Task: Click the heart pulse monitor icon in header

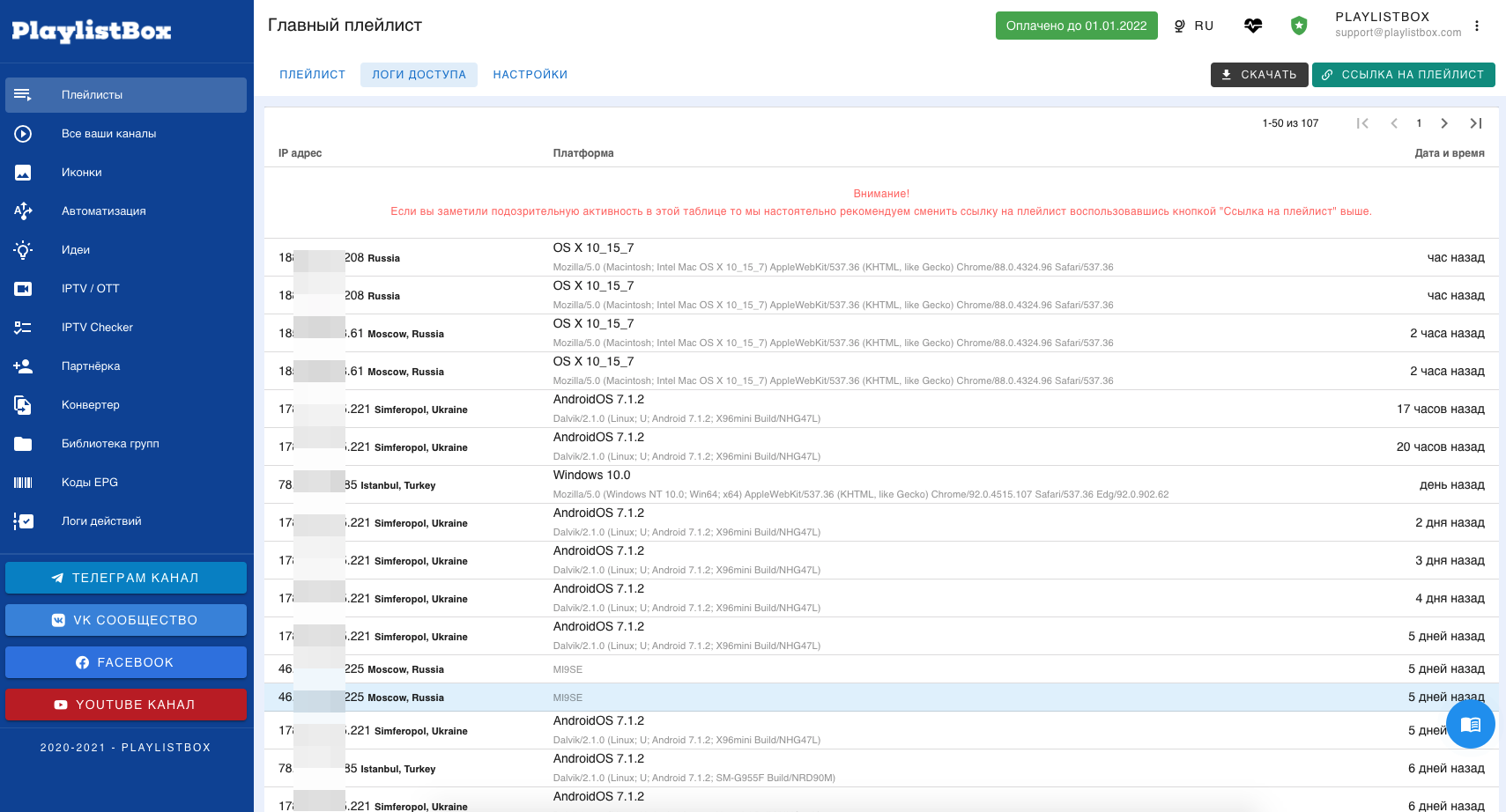Action: coord(1253,26)
